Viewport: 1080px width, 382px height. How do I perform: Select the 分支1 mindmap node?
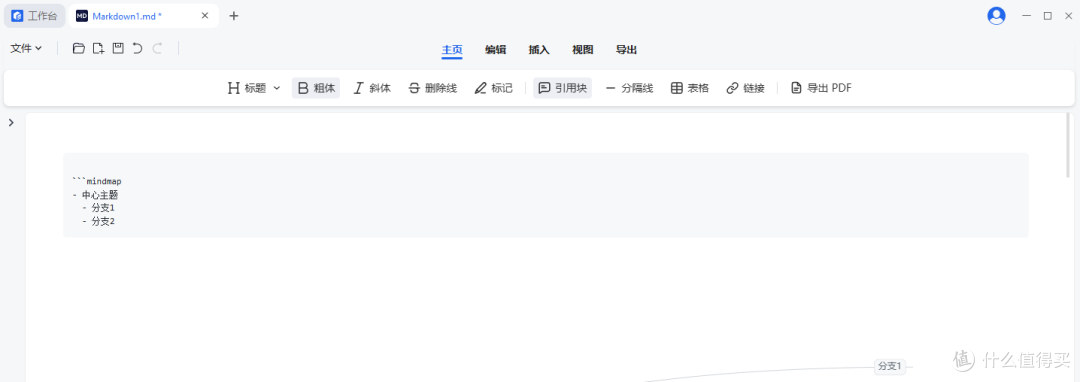tap(889, 367)
